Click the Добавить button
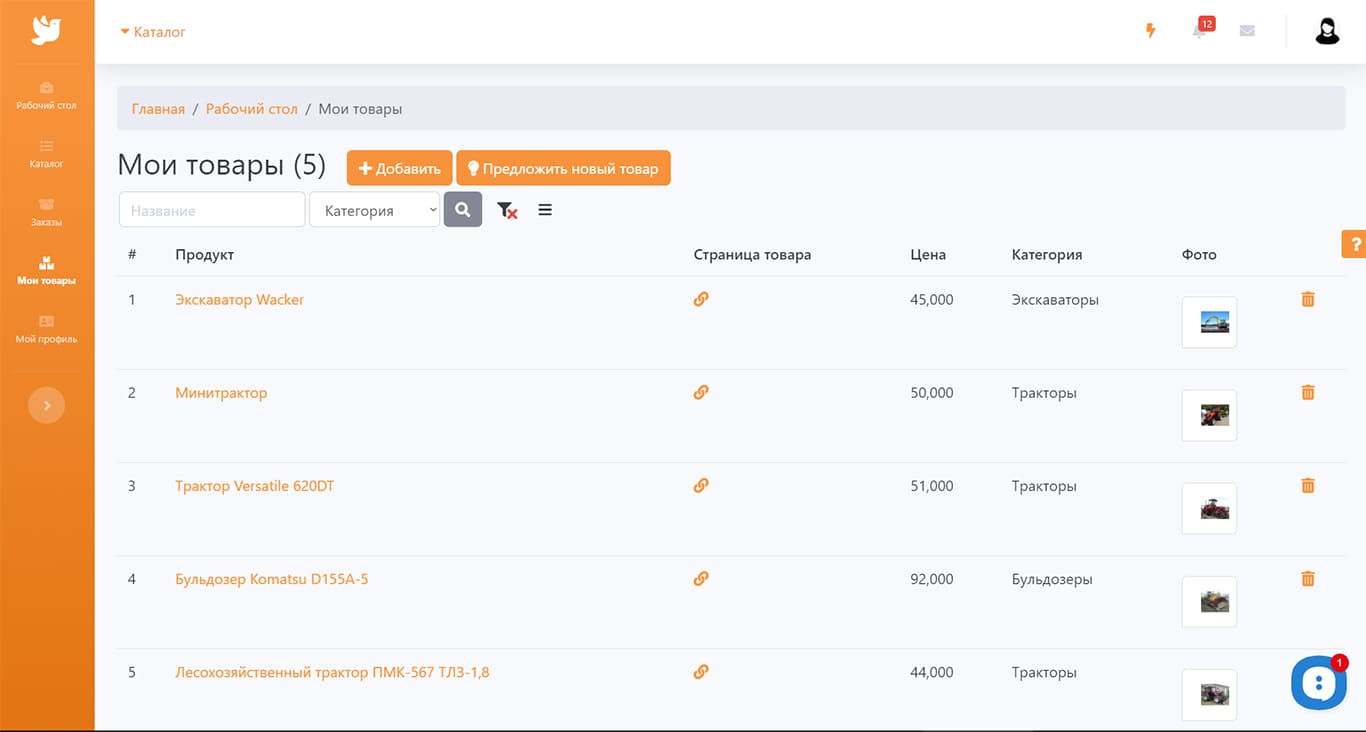 [399, 168]
